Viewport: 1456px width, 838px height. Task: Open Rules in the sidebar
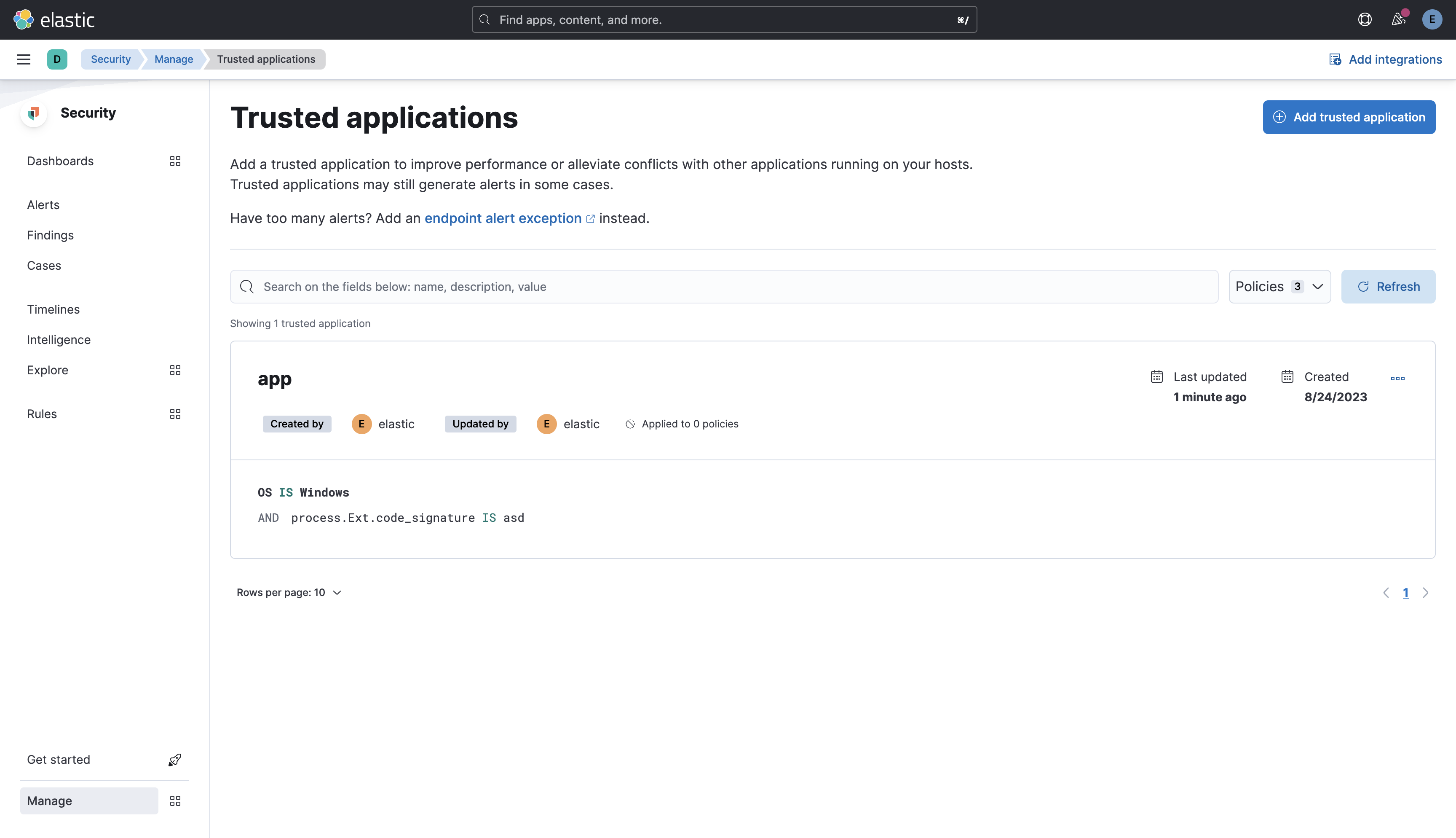coord(42,414)
